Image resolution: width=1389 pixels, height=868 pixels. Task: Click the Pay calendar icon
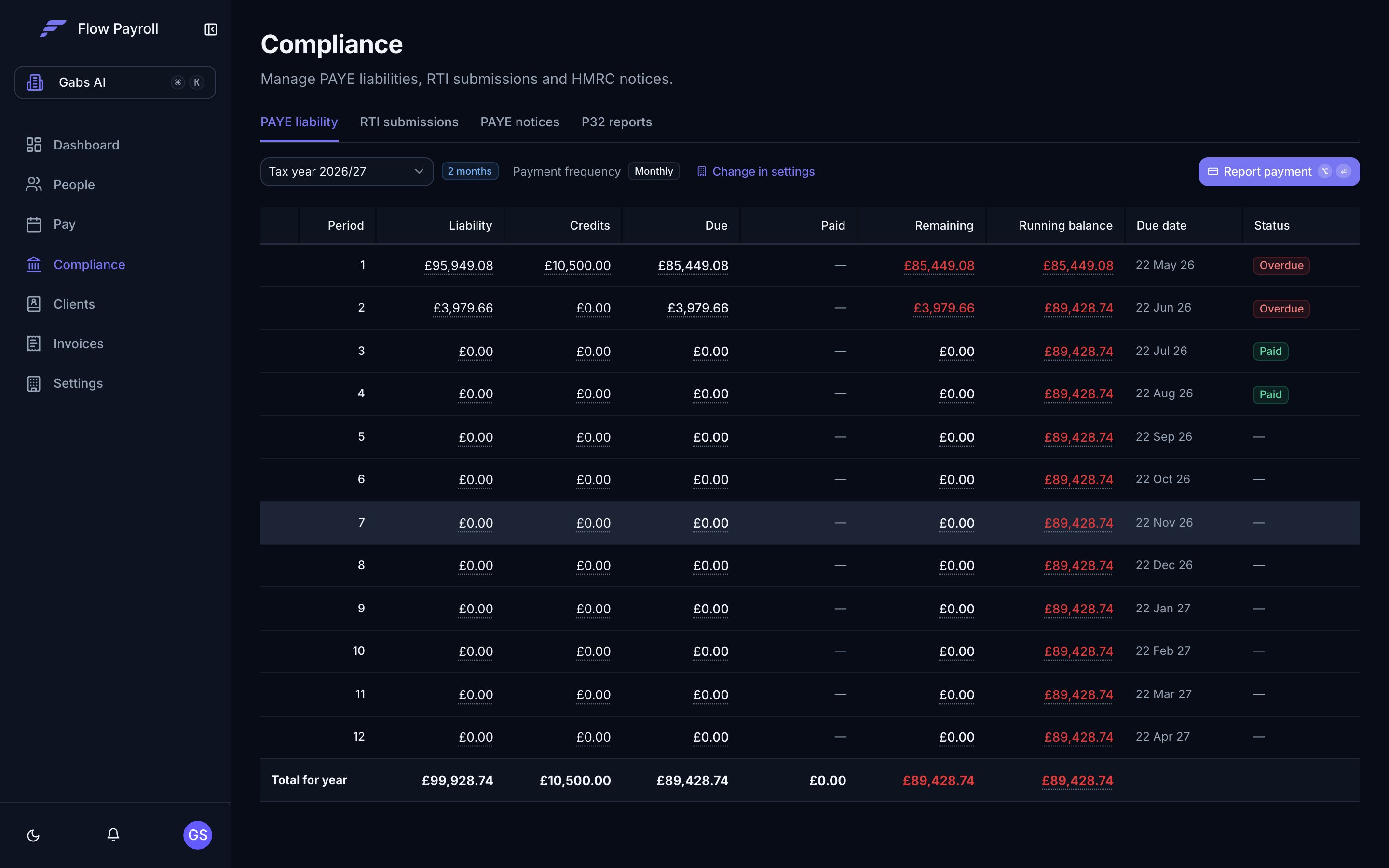coord(34,224)
